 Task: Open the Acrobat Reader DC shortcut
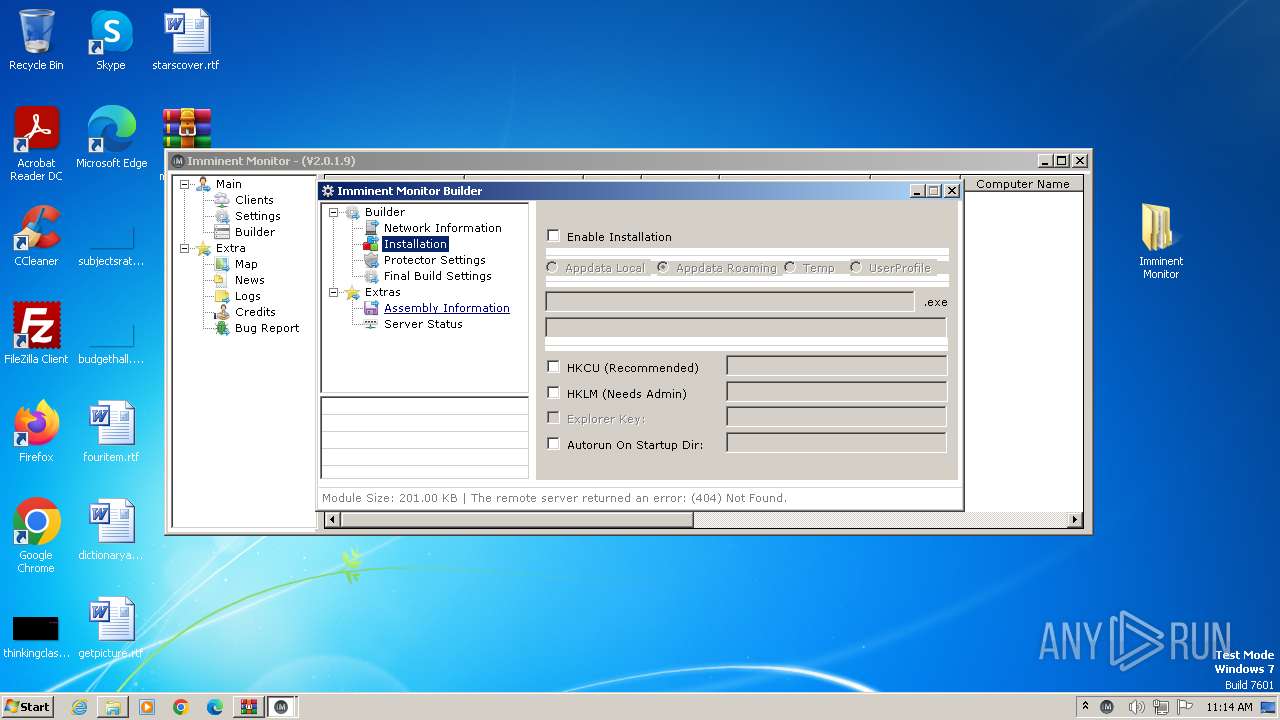36,144
